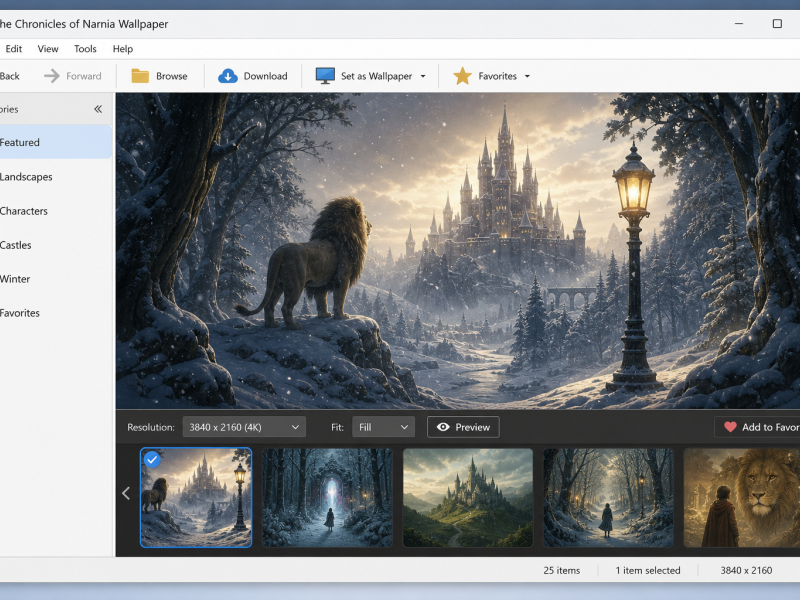The width and height of the screenshot is (800, 600).
Task: Select the Landscapes category
Action: click(56, 177)
